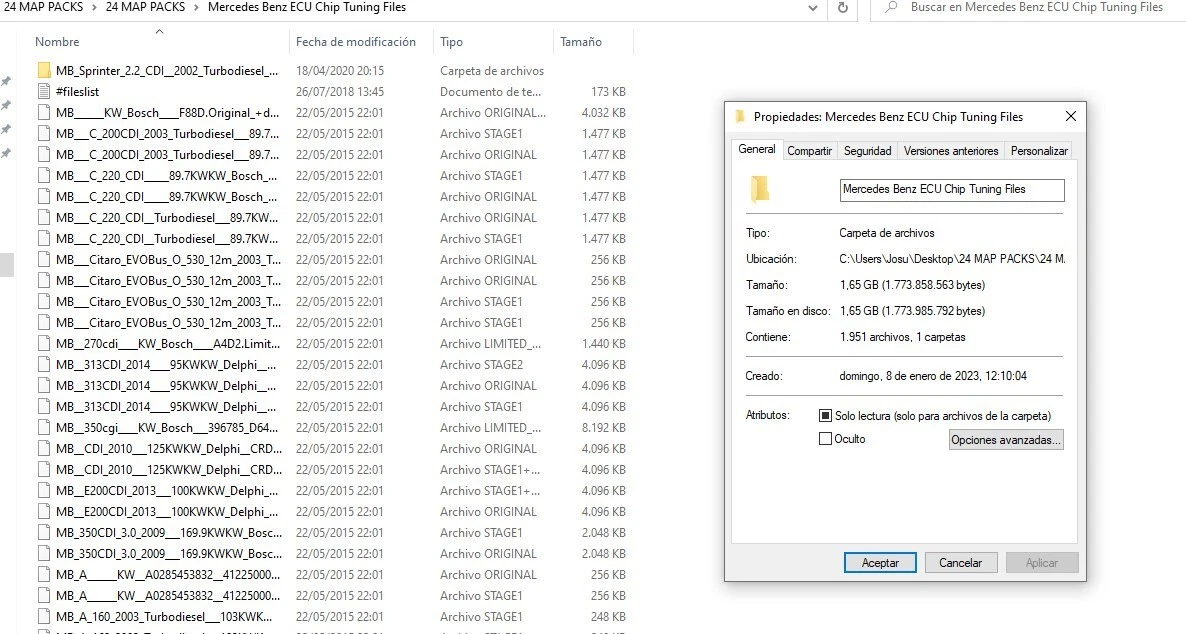Click the folder icon in Properties title bar

740,117
